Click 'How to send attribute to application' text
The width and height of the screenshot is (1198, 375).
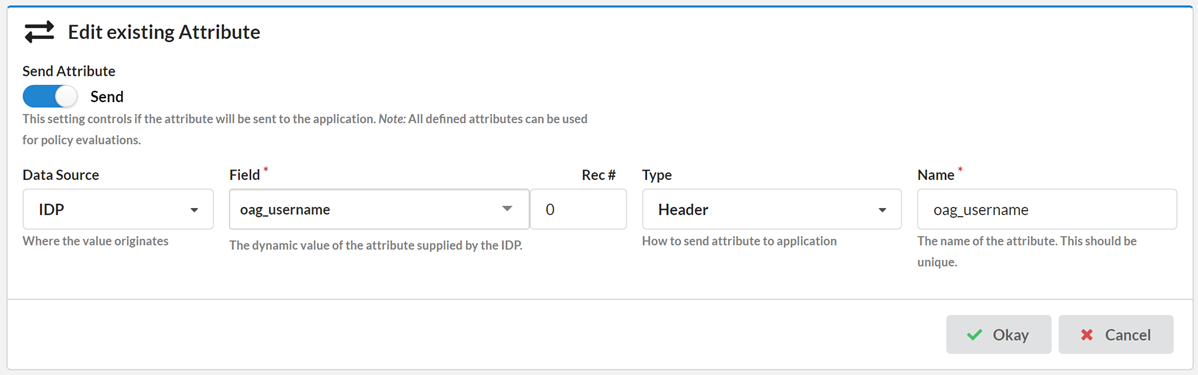pos(740,241)
